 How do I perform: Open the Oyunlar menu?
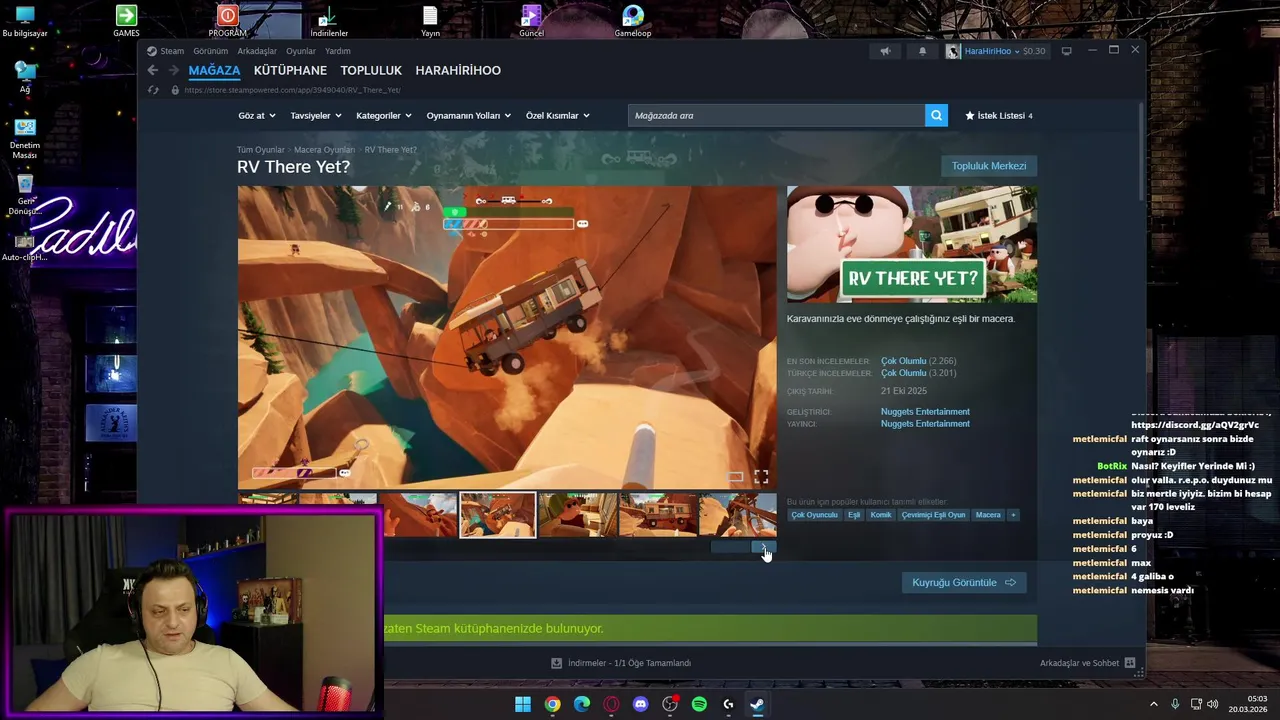click(x=301, y=51)
